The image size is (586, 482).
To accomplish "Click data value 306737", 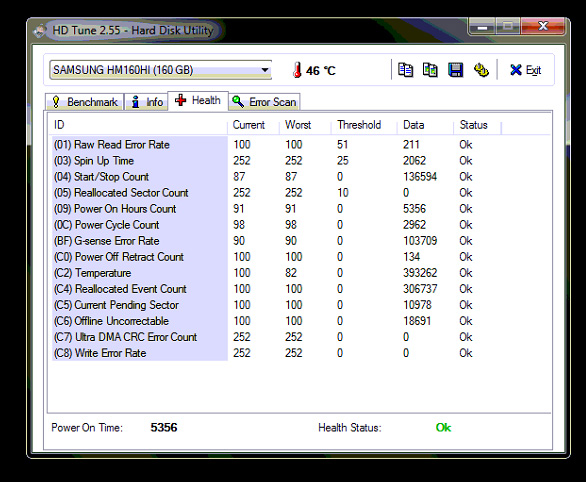I will pos(420,289).
